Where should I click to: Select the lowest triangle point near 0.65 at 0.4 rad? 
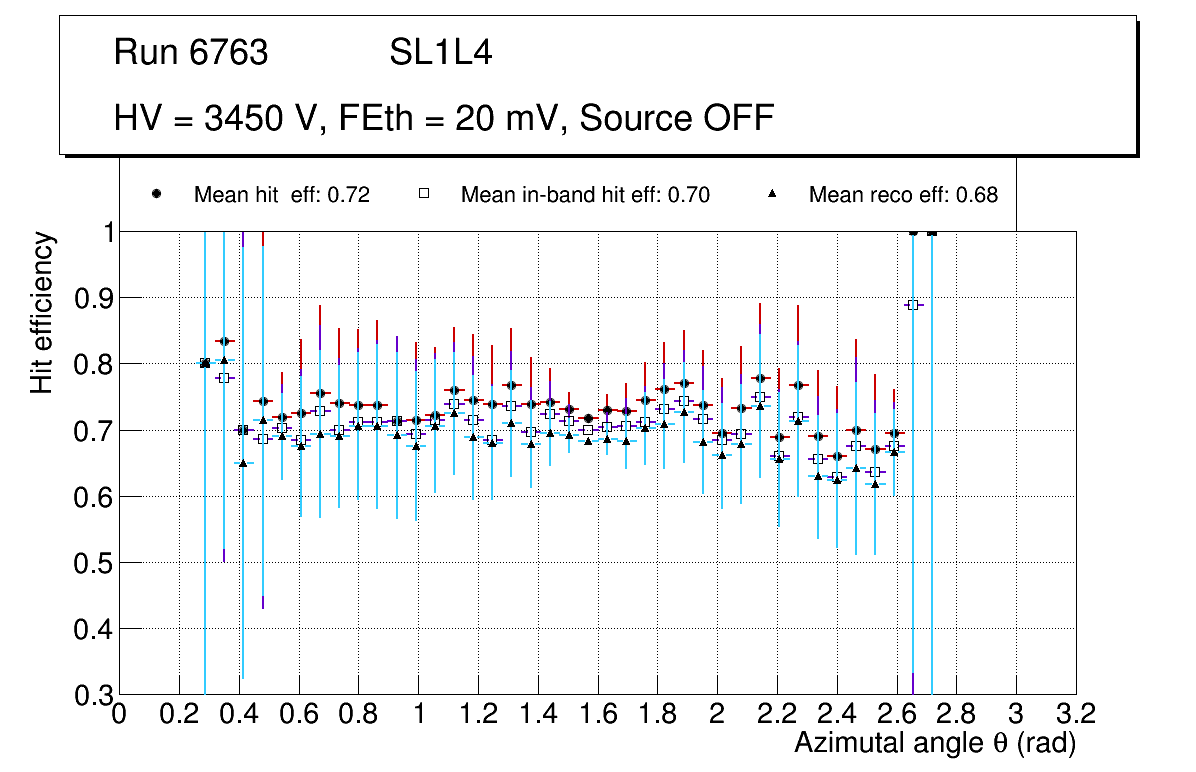[x=243, y=463]
